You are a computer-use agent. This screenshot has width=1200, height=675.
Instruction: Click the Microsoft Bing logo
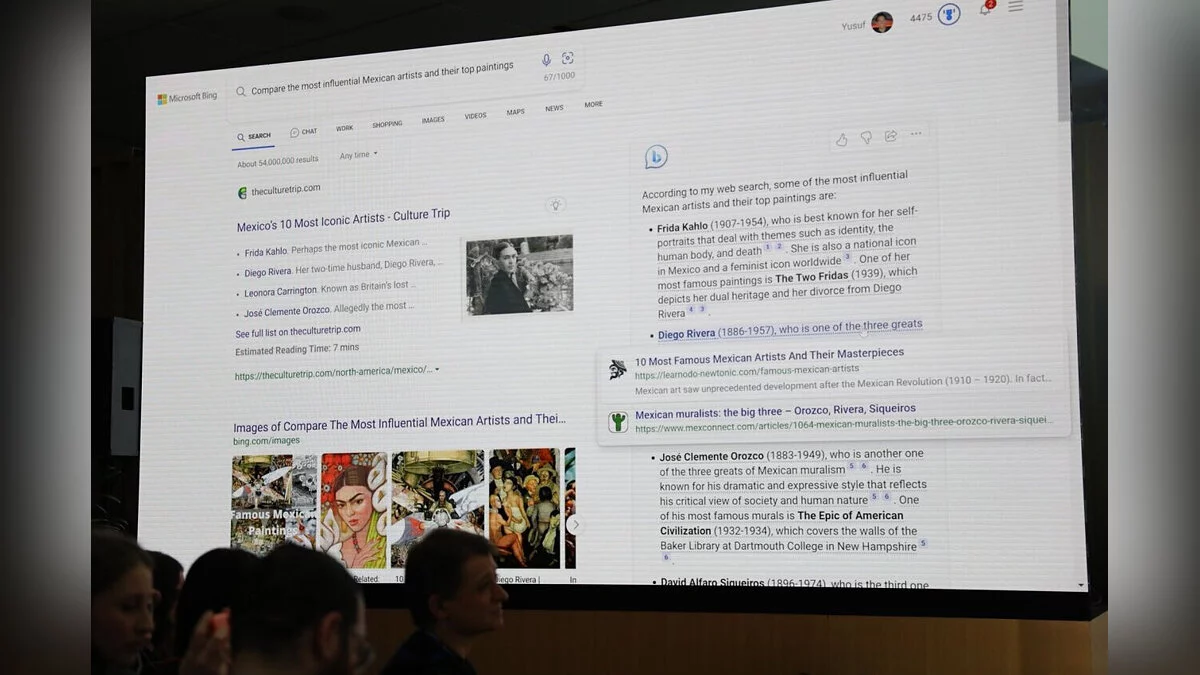(187, 98)
